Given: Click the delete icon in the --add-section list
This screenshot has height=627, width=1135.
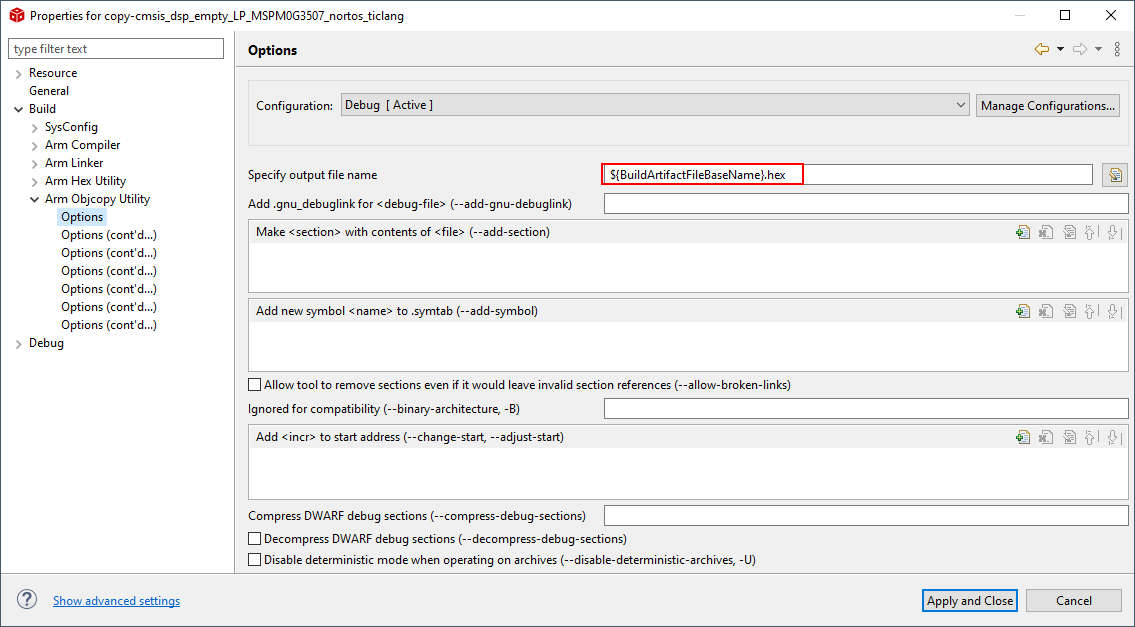Looking at the screenshot, I should (1045, 232).
